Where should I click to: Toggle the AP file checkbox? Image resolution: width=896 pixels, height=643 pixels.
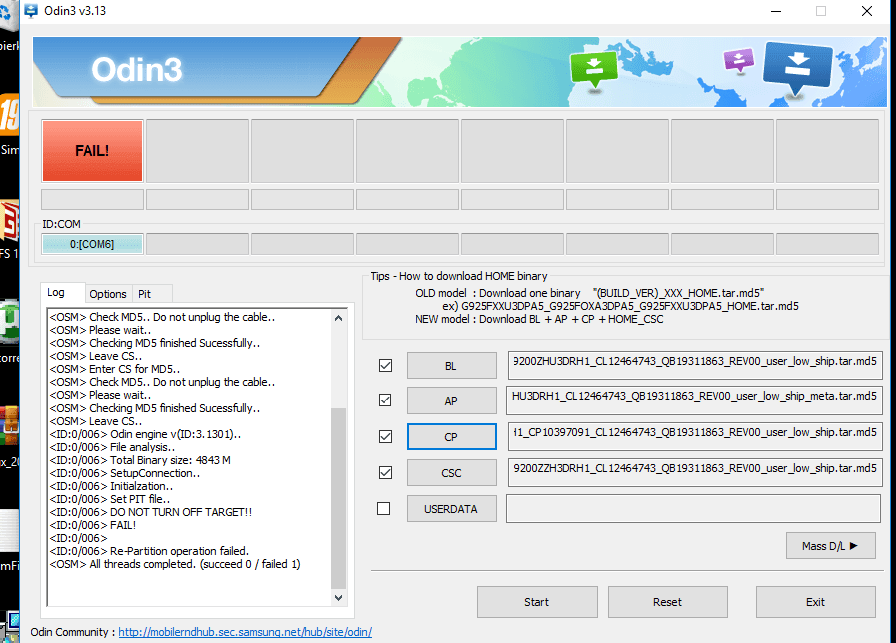pyautogui.click(x=386, y=400)
